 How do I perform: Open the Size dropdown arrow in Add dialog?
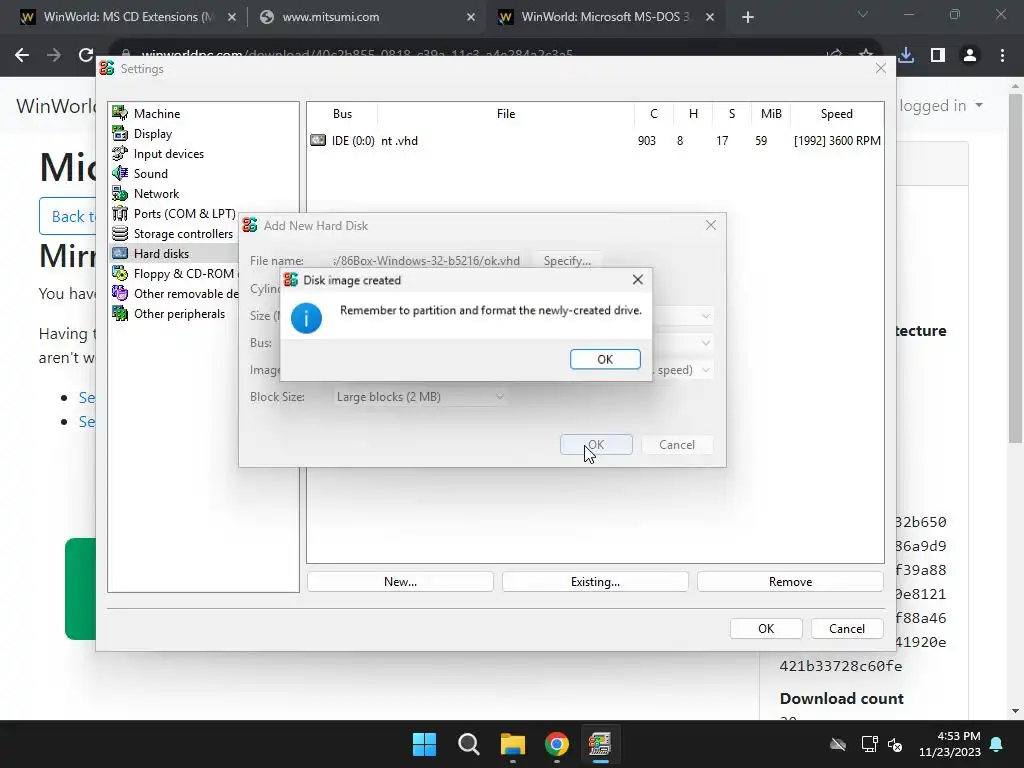(x=705, y=316)
